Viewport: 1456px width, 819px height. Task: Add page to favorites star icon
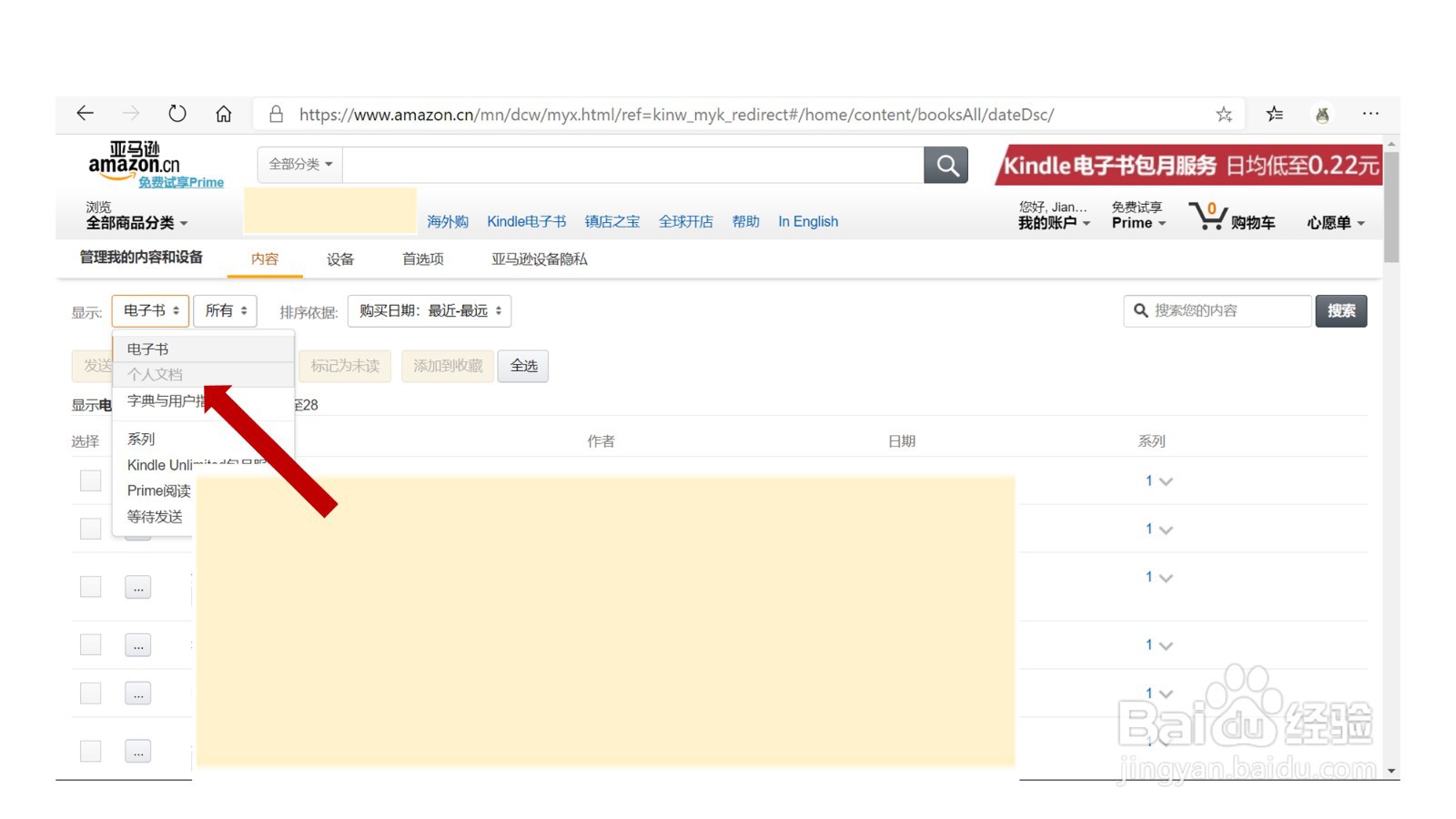1224,114
